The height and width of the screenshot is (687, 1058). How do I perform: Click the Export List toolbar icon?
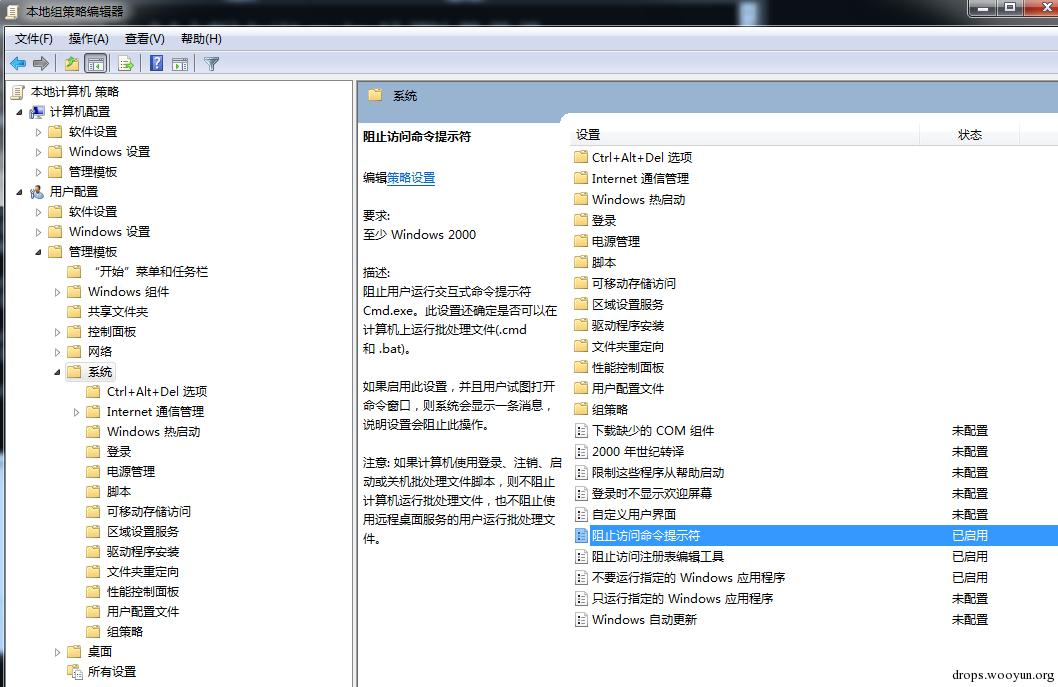click(x=124, y=62)
